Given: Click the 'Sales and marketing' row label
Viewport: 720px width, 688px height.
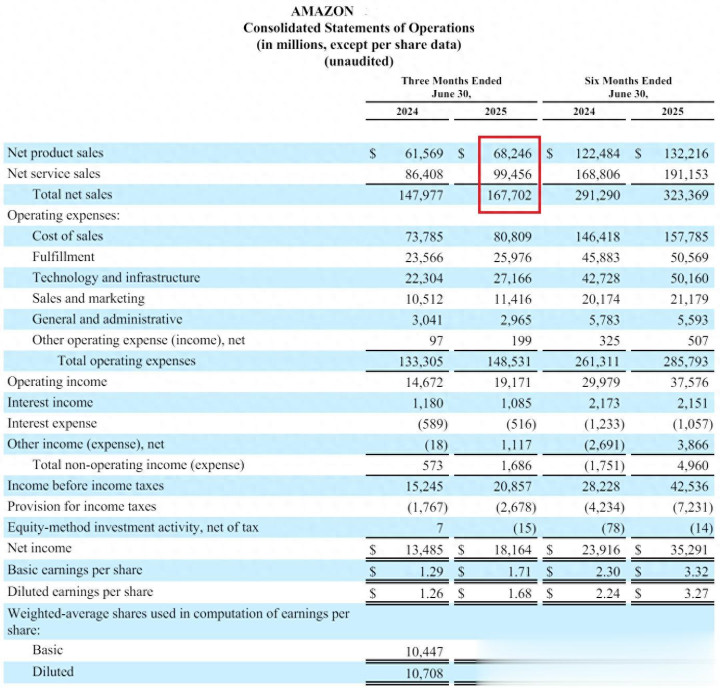Looking at the screenshot, I should click(88, 299).
